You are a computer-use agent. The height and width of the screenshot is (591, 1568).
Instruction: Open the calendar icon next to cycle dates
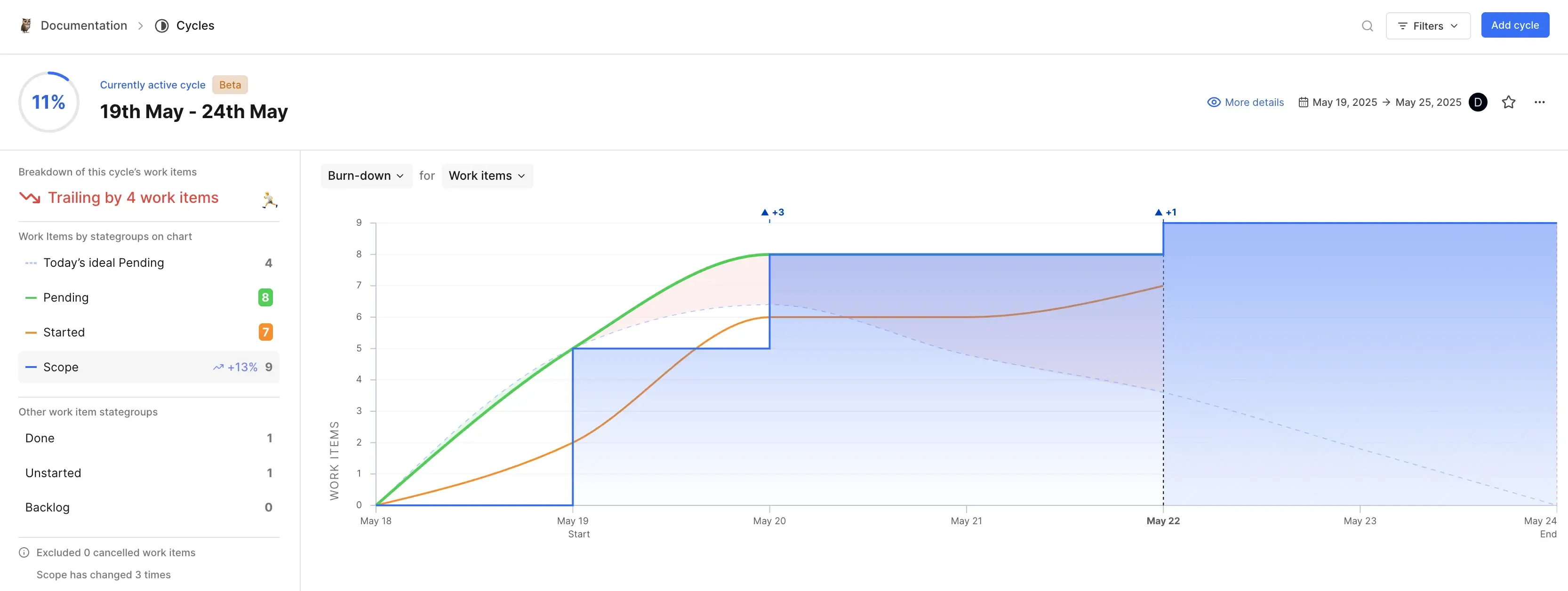1303,102
